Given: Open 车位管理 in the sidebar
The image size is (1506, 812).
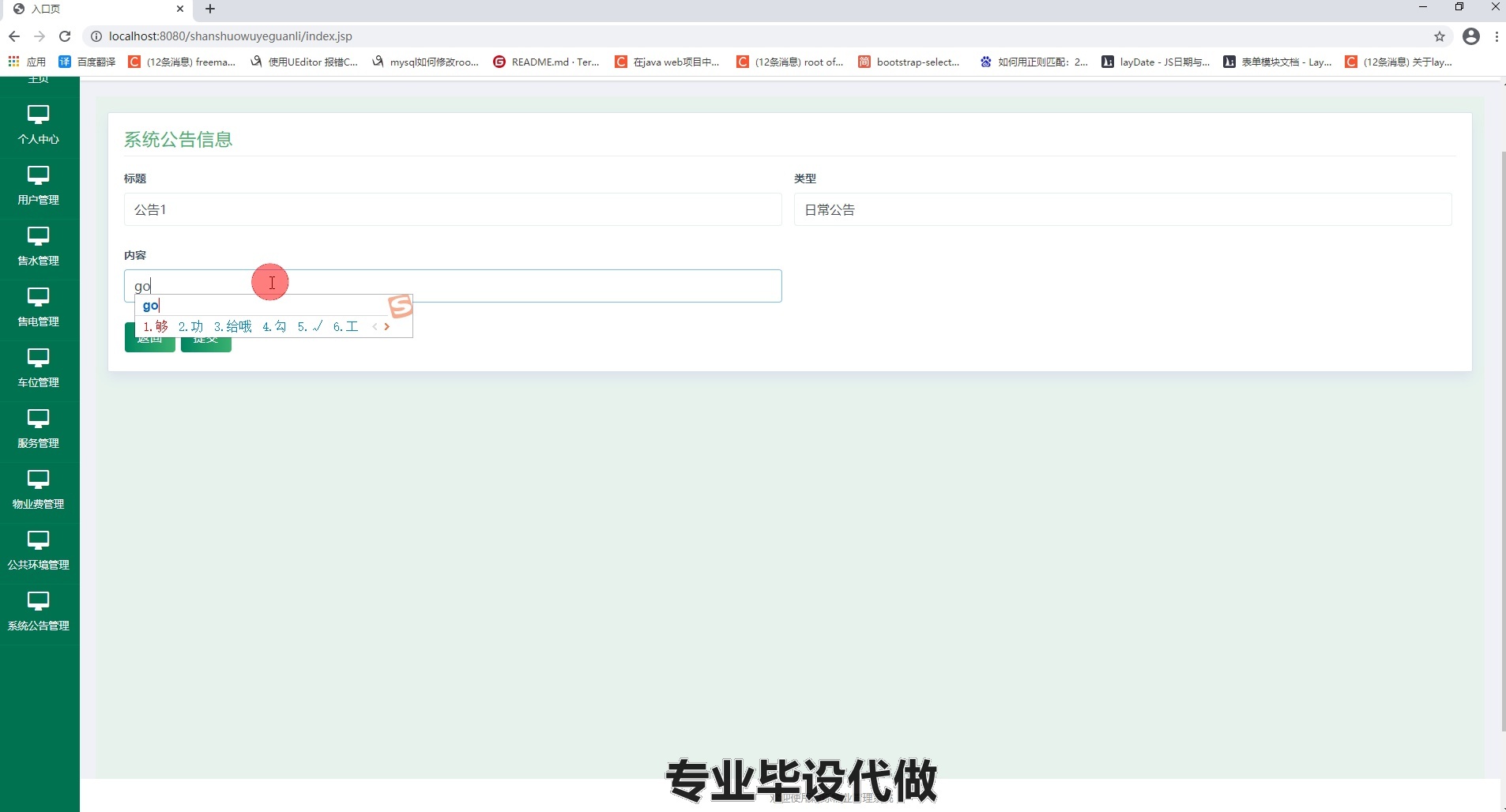Looking at the screenshot, I should 39,368.
